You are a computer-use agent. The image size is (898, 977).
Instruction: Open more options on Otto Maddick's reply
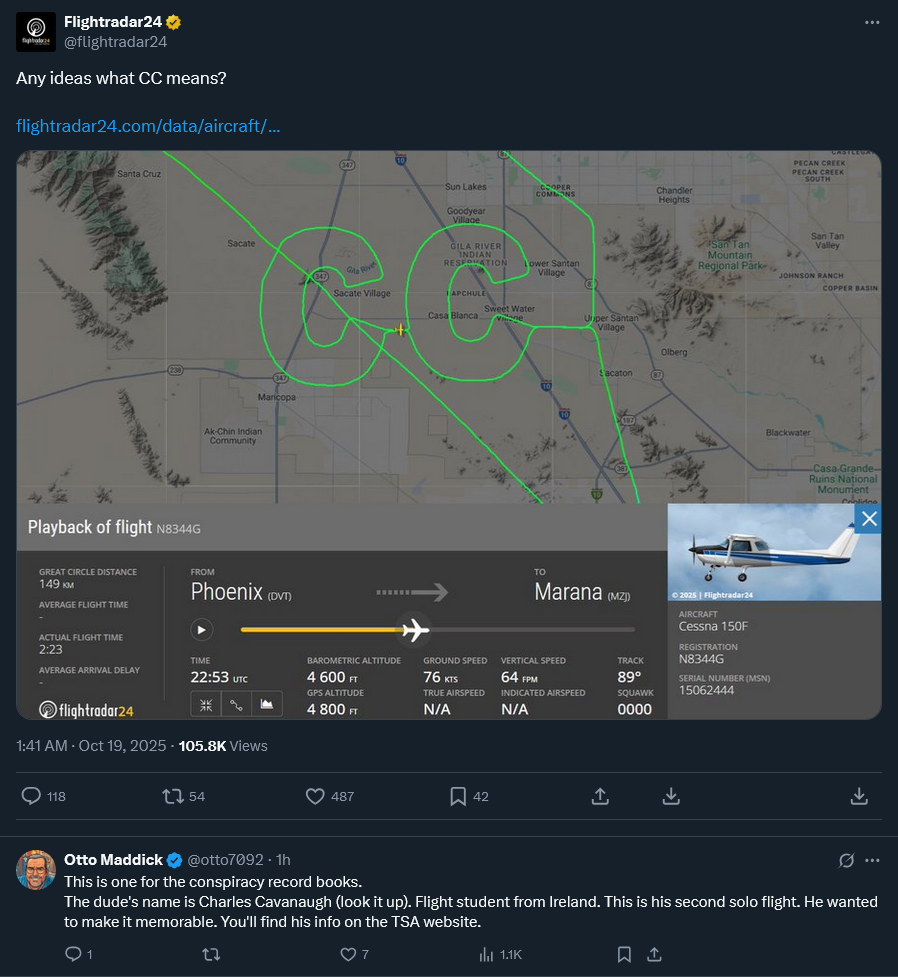[x=872, y=860]
